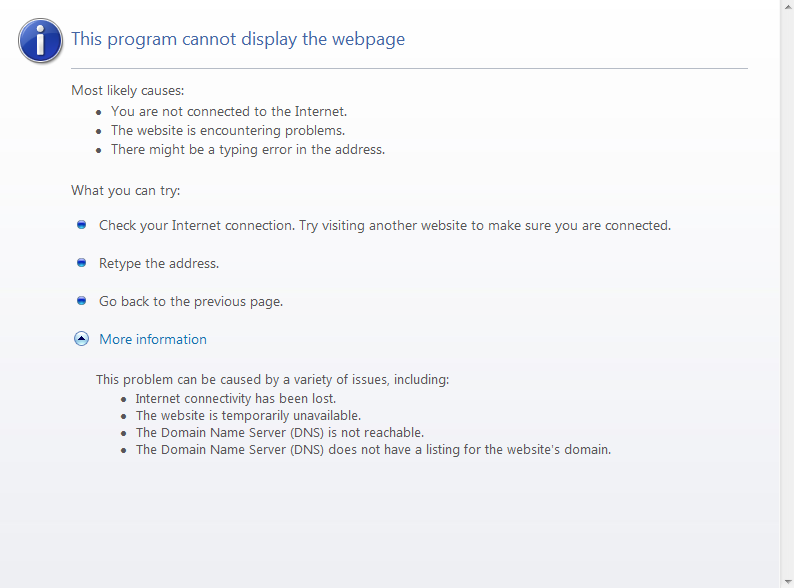794x588 pixels.
Task: Click the More information link
Action: click(x=153, y=339)
